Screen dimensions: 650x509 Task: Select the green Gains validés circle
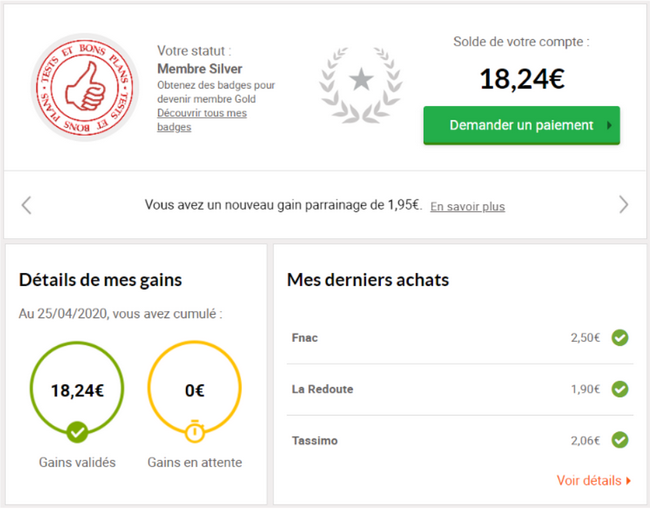[x=77, y=388]
